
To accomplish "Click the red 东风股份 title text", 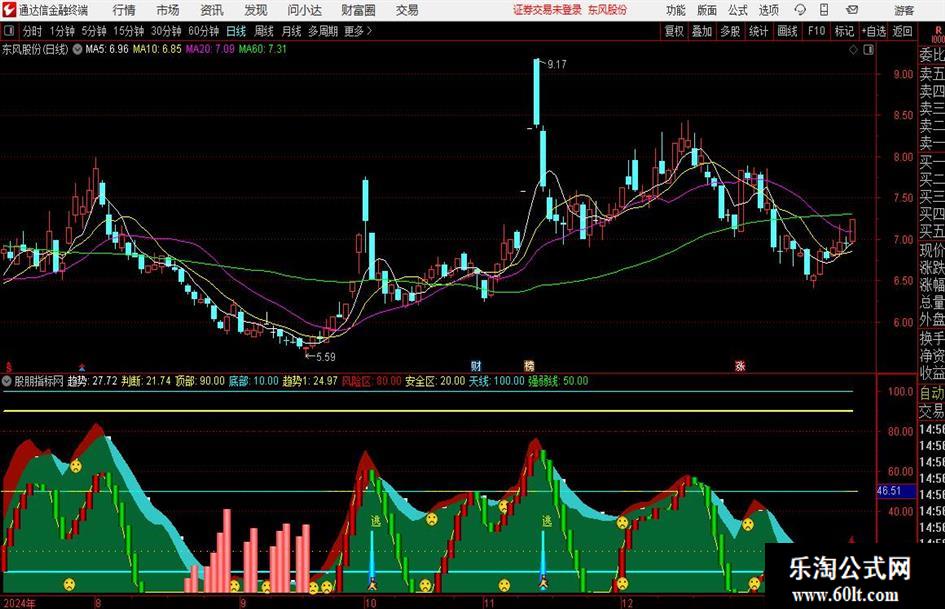I will click(x=608, y=10).
